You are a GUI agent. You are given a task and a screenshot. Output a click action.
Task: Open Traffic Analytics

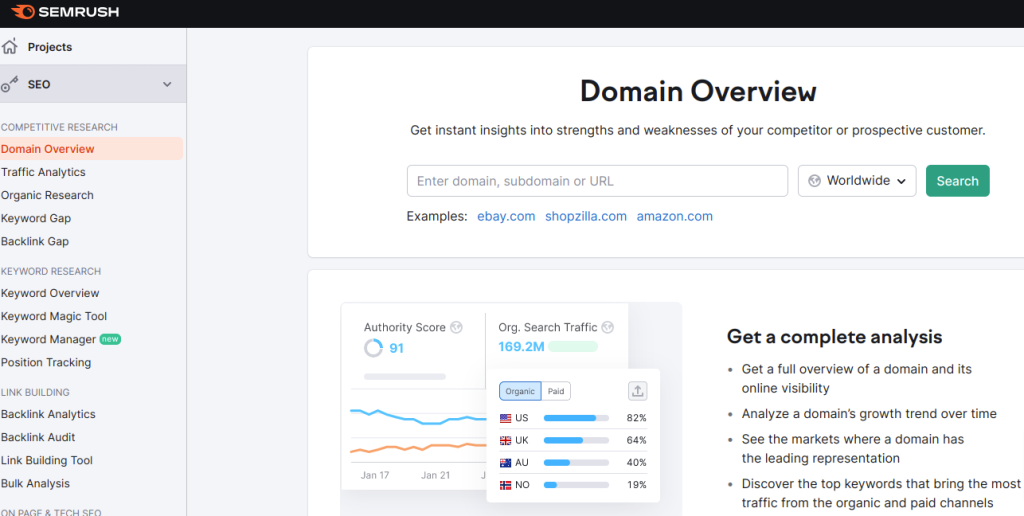tap(43, 172)
